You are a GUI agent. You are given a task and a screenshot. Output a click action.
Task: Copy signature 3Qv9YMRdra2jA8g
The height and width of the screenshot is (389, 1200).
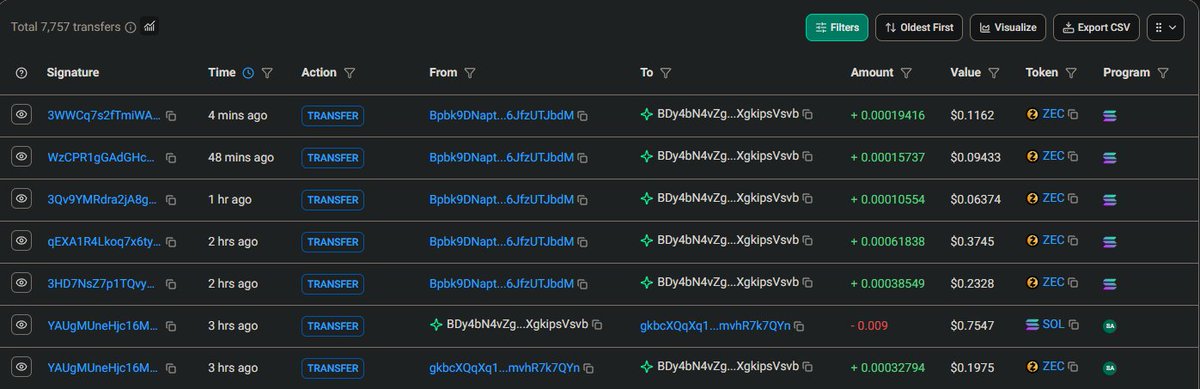coord(171,201)
